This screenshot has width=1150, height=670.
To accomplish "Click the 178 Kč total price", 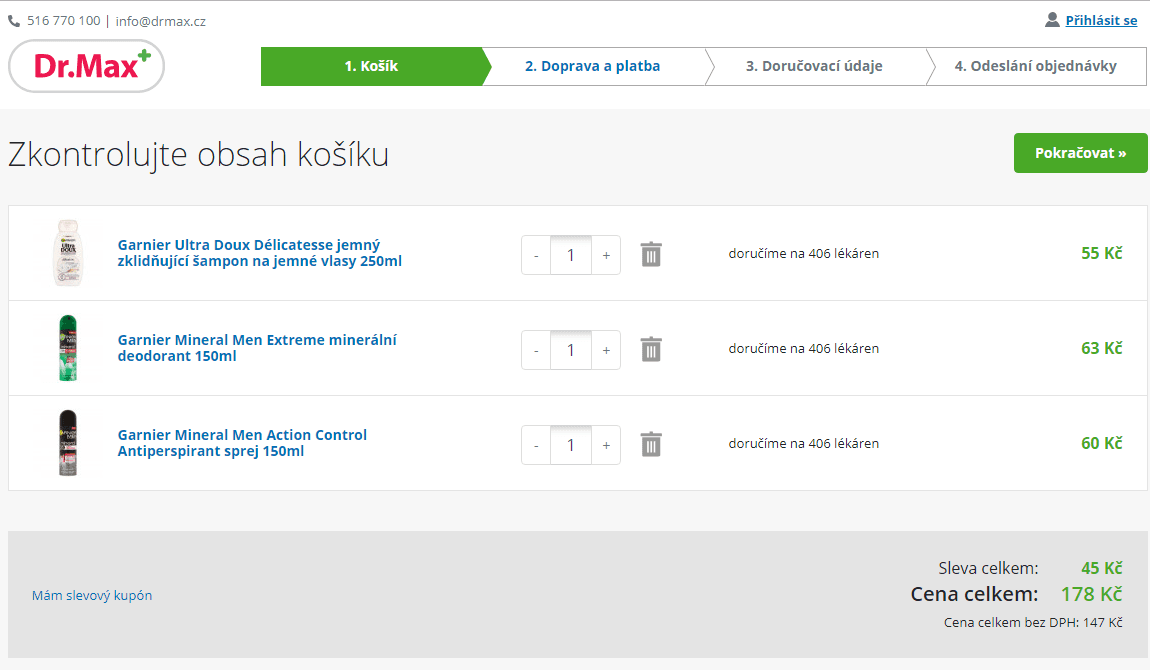I will point(1091,594).
